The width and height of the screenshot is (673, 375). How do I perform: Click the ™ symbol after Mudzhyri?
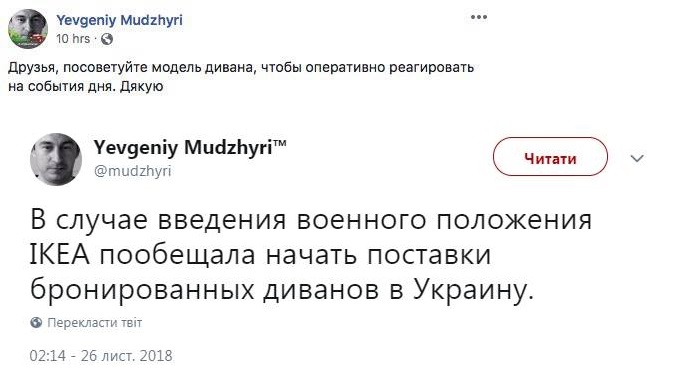(279, 144)
